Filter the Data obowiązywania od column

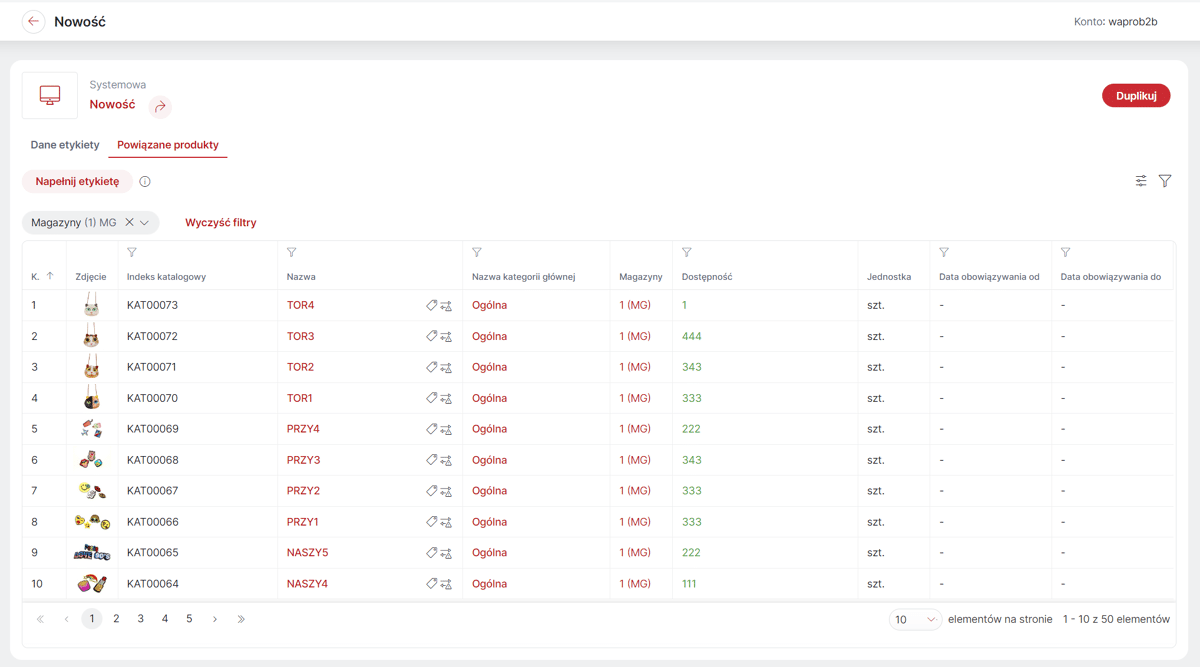click(x=944, y=253)
